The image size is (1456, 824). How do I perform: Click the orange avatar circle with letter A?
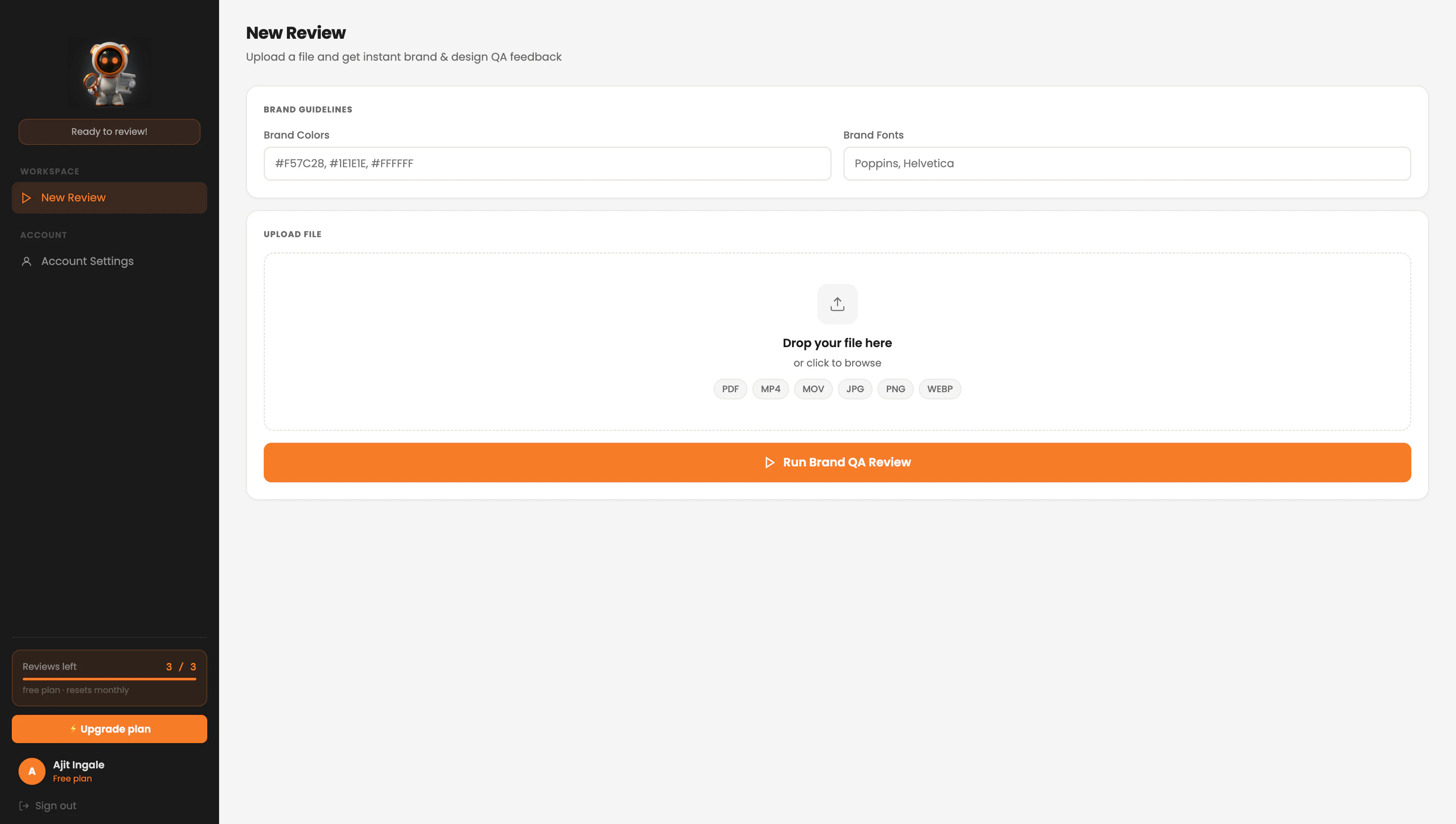pyautogui.click(x=32, y=771)
